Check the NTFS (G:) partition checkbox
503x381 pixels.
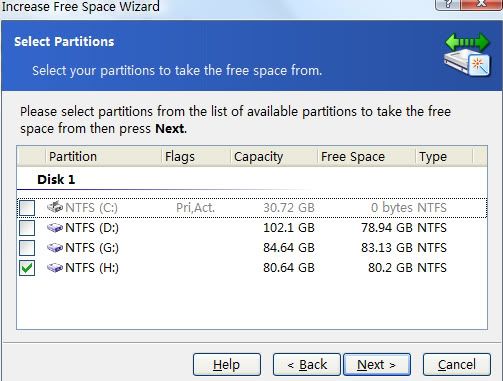(27, 248)
